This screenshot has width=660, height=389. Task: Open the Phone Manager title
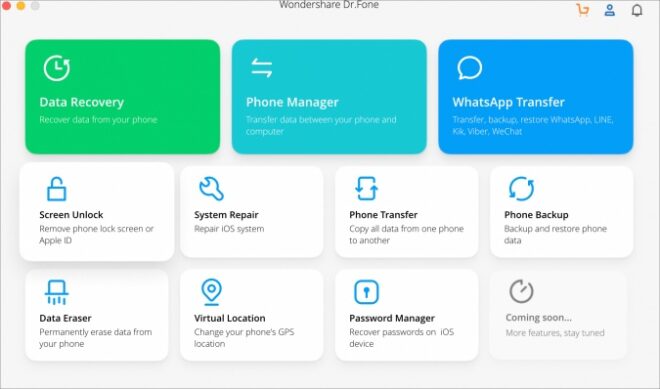tap(292, 102)
